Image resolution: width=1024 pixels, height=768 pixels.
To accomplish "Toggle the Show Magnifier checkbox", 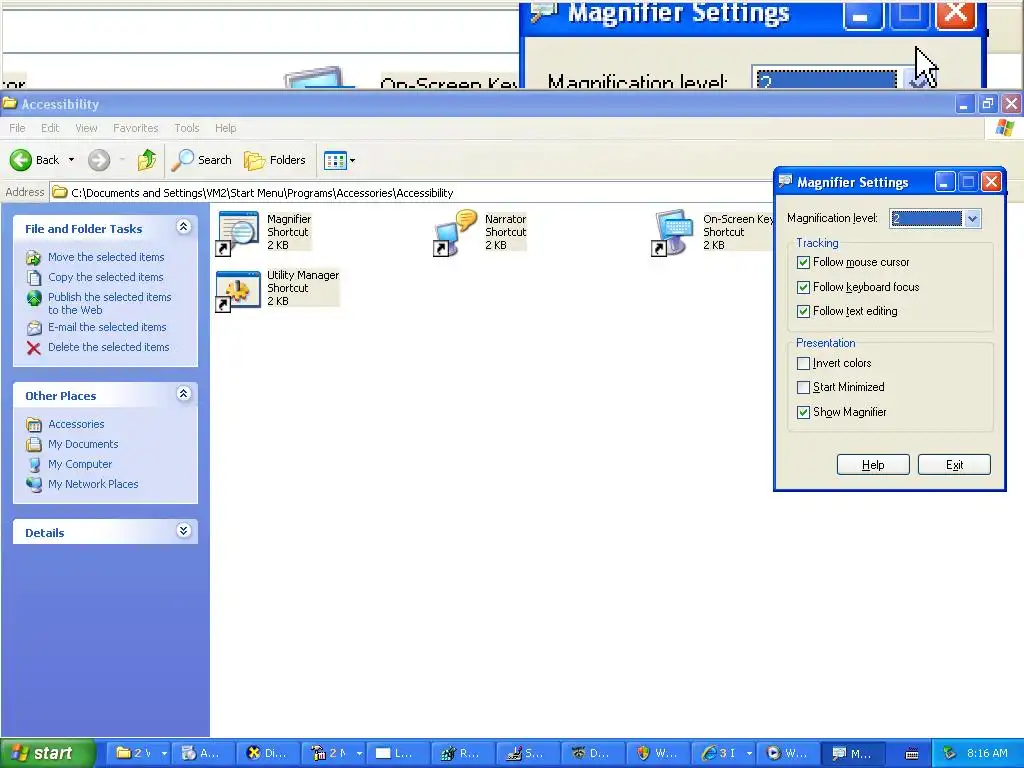I will click(x=803, y=413).
